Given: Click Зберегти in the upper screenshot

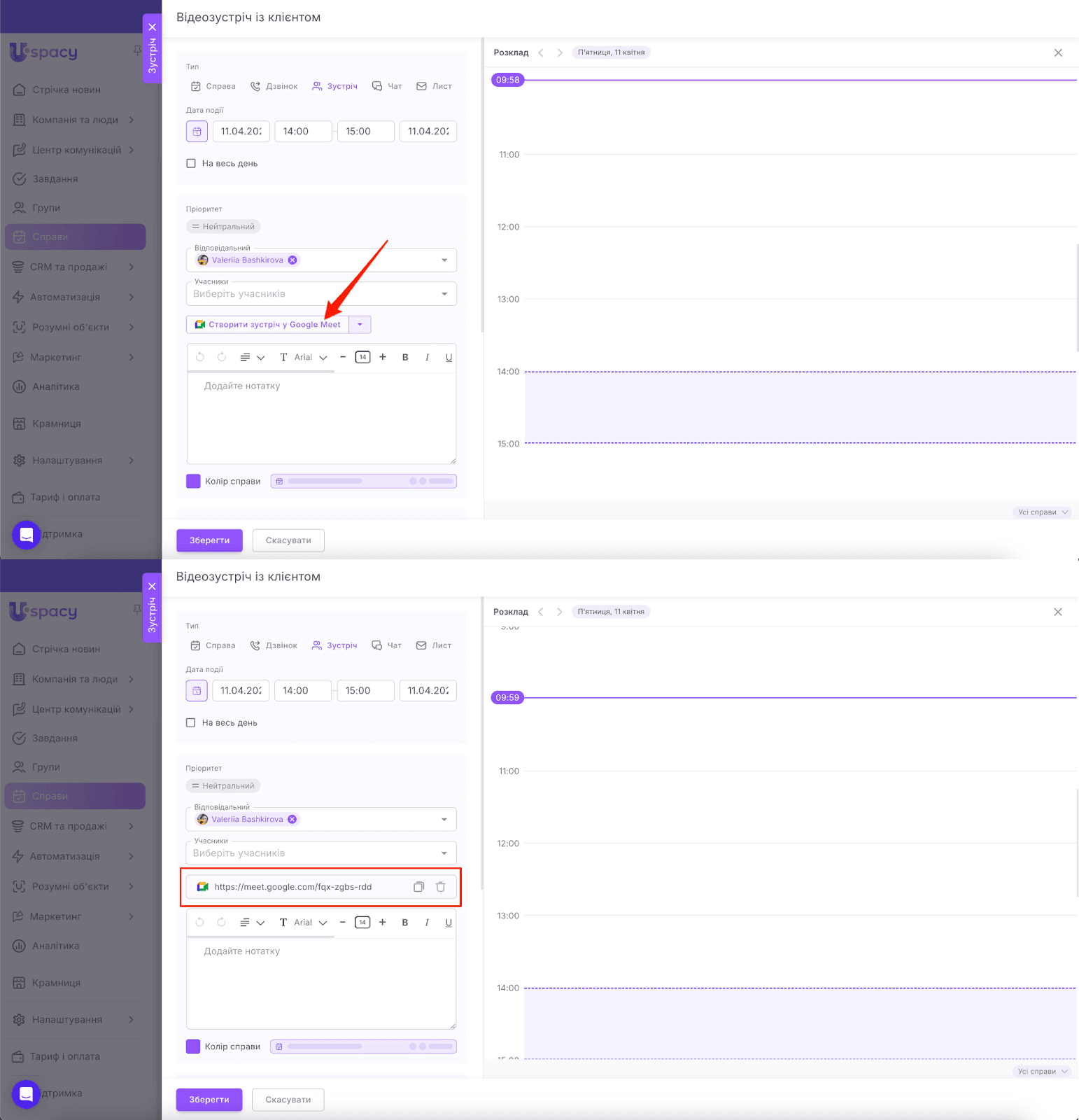Looking at the screenshot, I should pyautogui.click(x=209, y=540).
